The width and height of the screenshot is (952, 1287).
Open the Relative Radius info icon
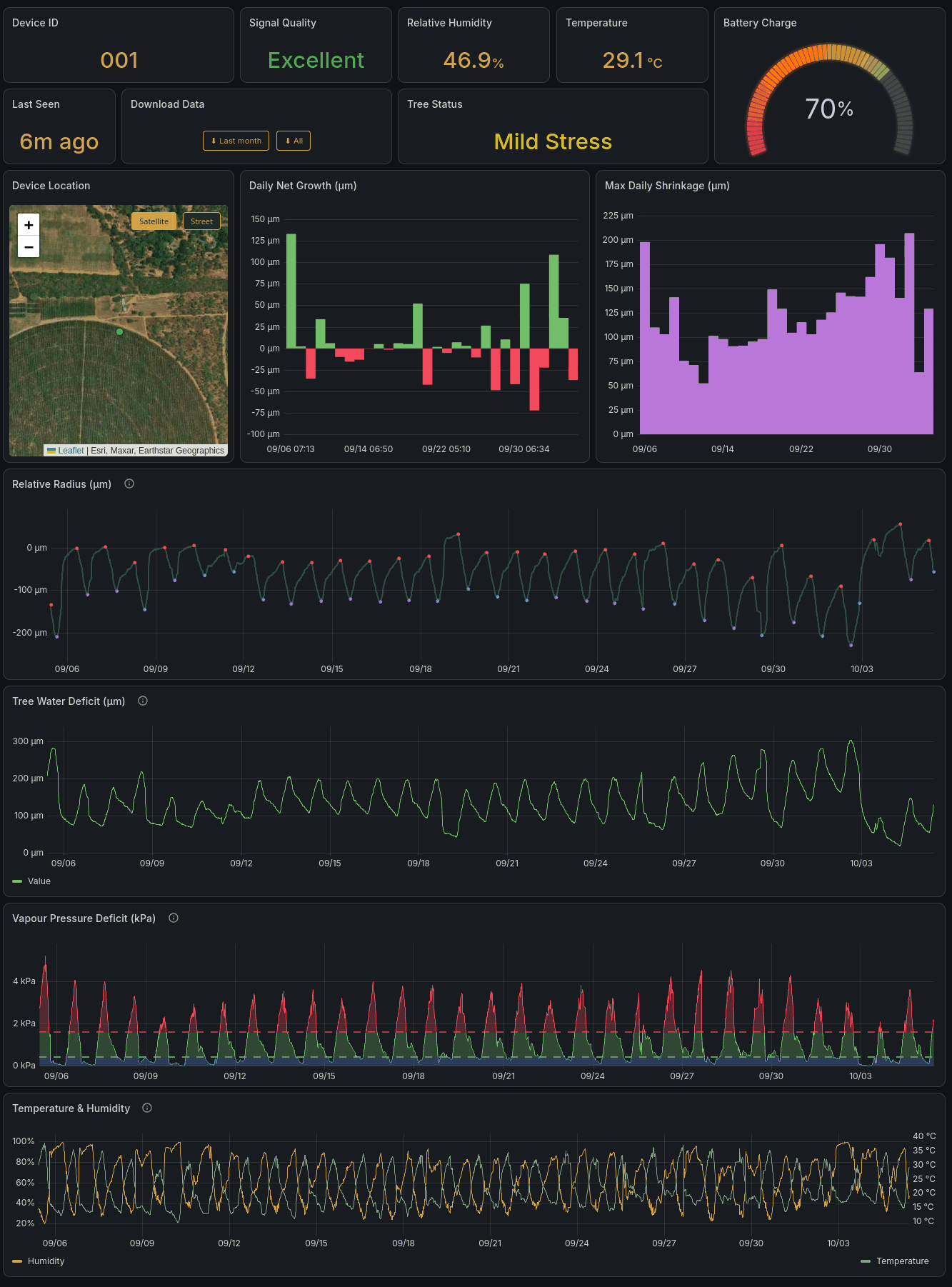129,484
